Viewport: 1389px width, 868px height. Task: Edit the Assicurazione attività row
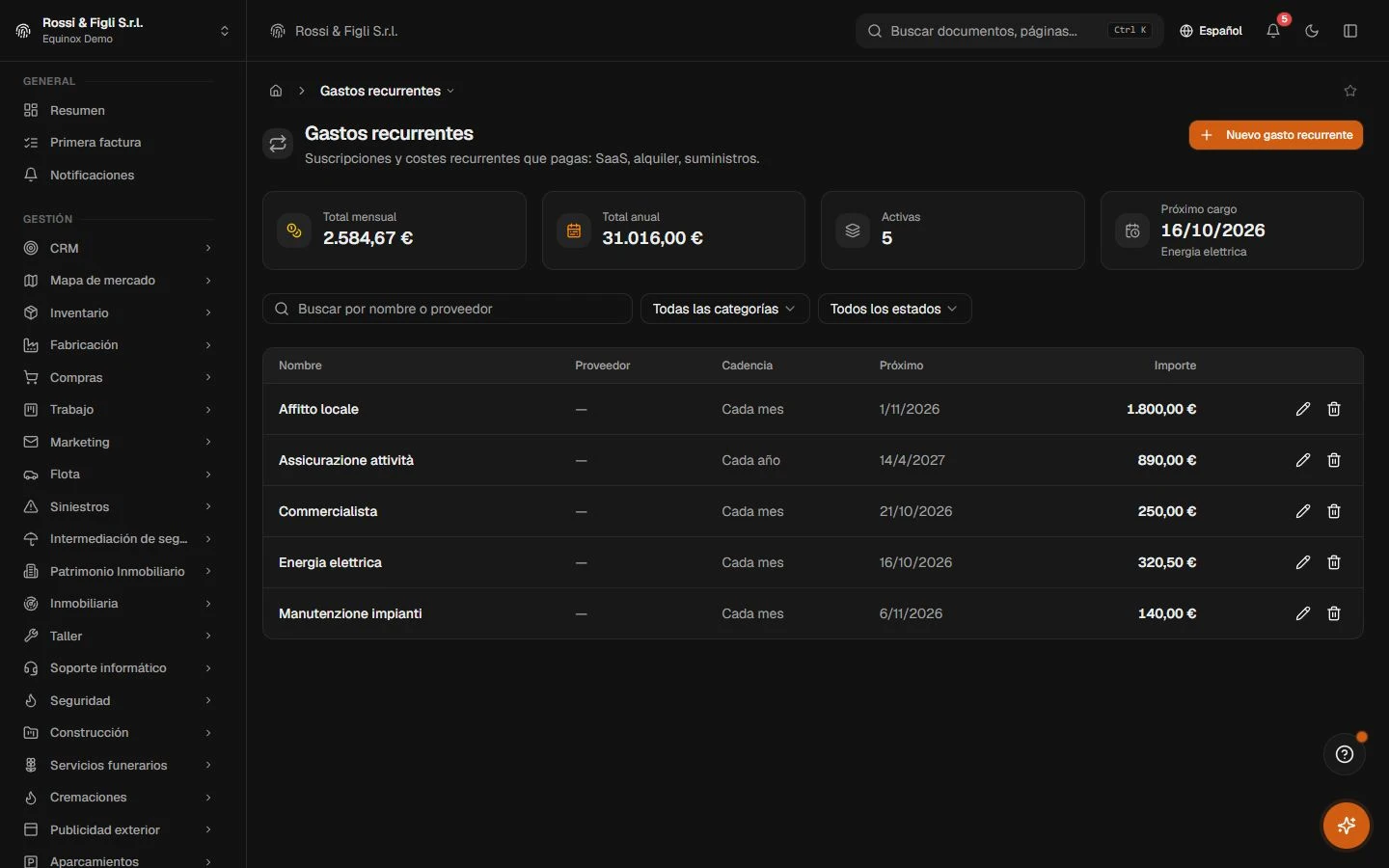(1303, 460)
